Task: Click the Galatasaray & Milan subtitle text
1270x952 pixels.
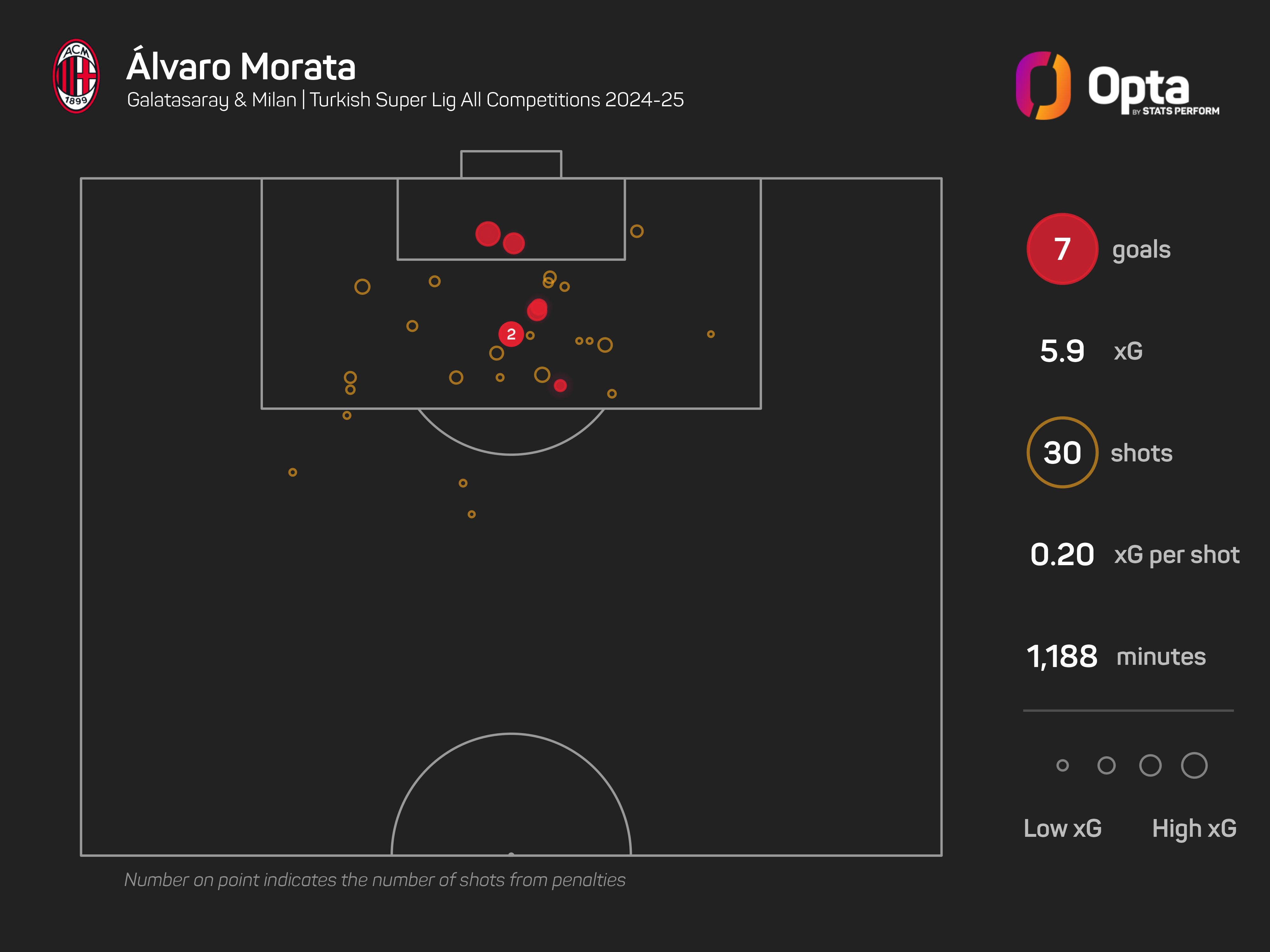Action: (405, 100)
